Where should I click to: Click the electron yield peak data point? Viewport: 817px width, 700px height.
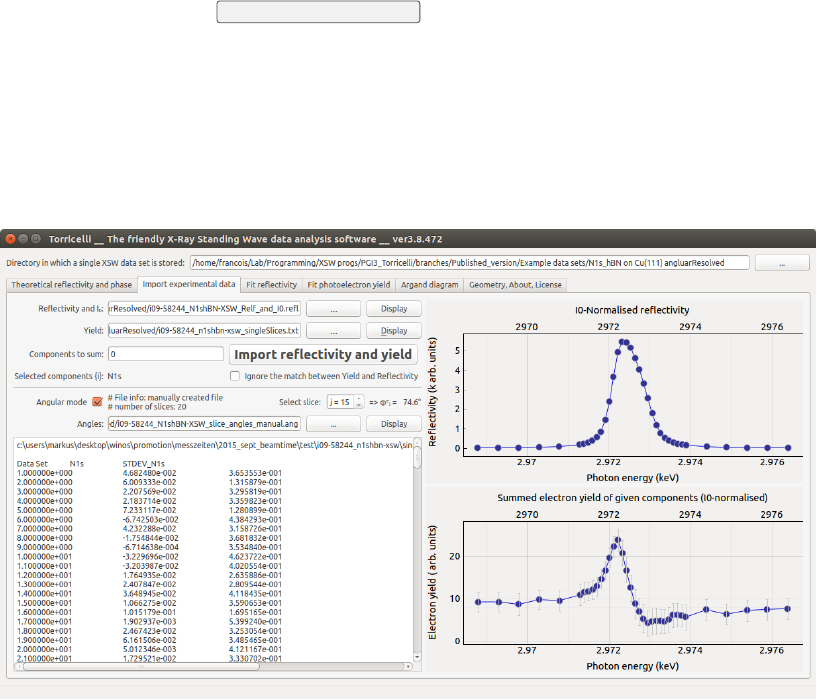coord(618,540)
